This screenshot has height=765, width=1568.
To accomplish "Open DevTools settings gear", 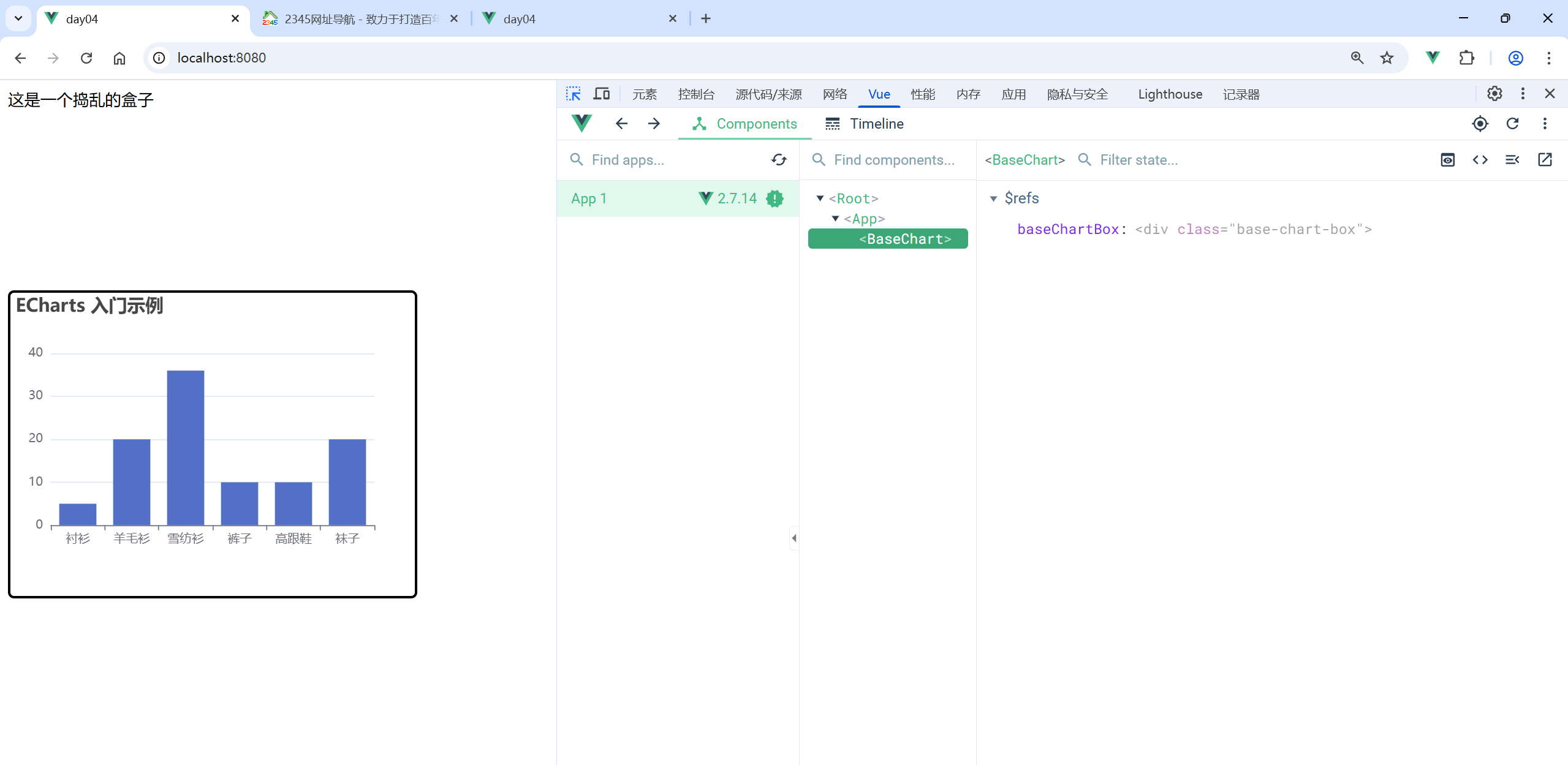I will [1494, 94].
